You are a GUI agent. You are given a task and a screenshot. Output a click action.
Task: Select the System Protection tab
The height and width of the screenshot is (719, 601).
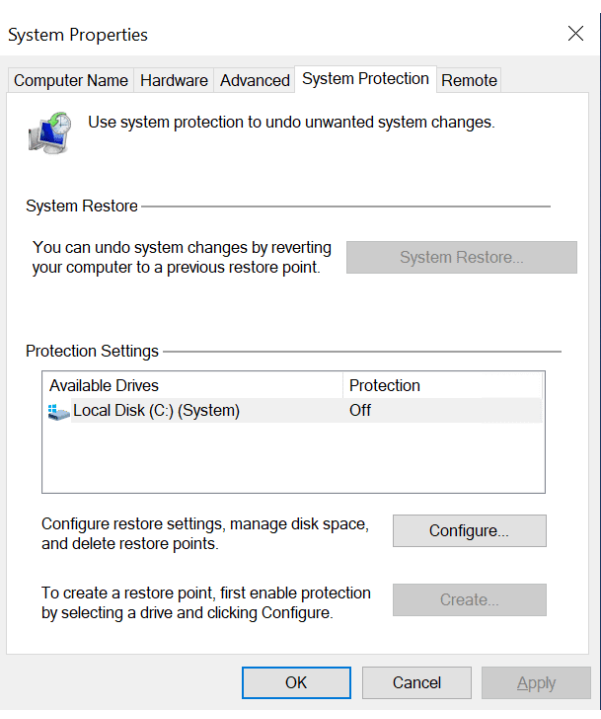tap(365, 79)
